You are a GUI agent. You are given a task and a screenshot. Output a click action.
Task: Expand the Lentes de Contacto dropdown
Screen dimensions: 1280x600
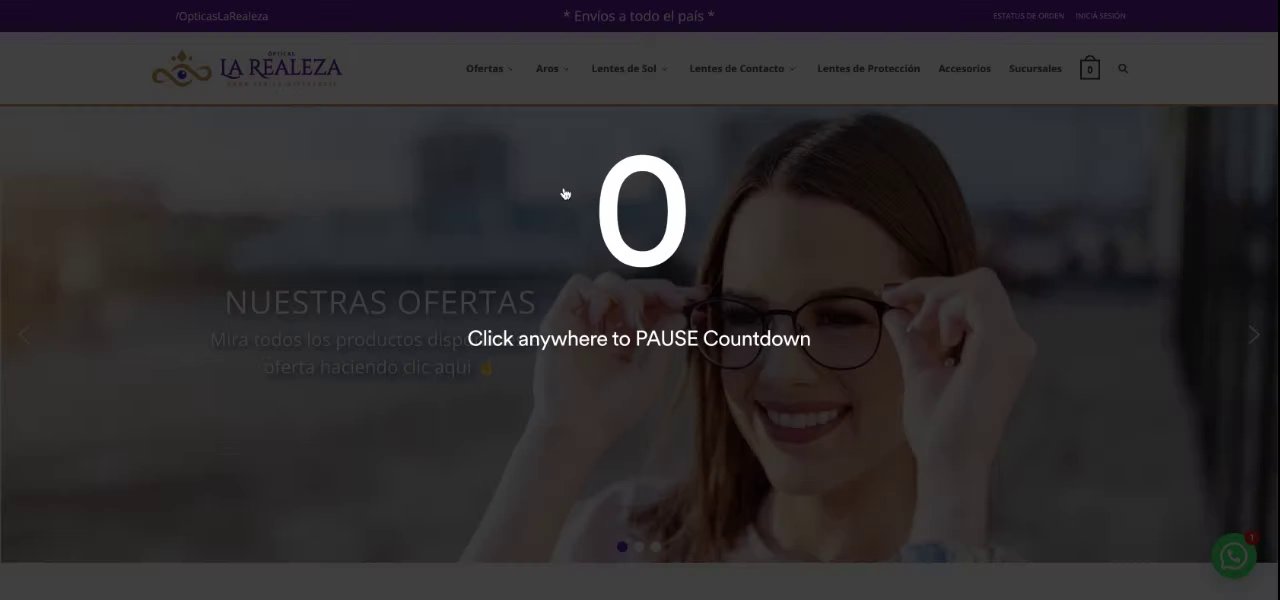click(x=742, y=69)
